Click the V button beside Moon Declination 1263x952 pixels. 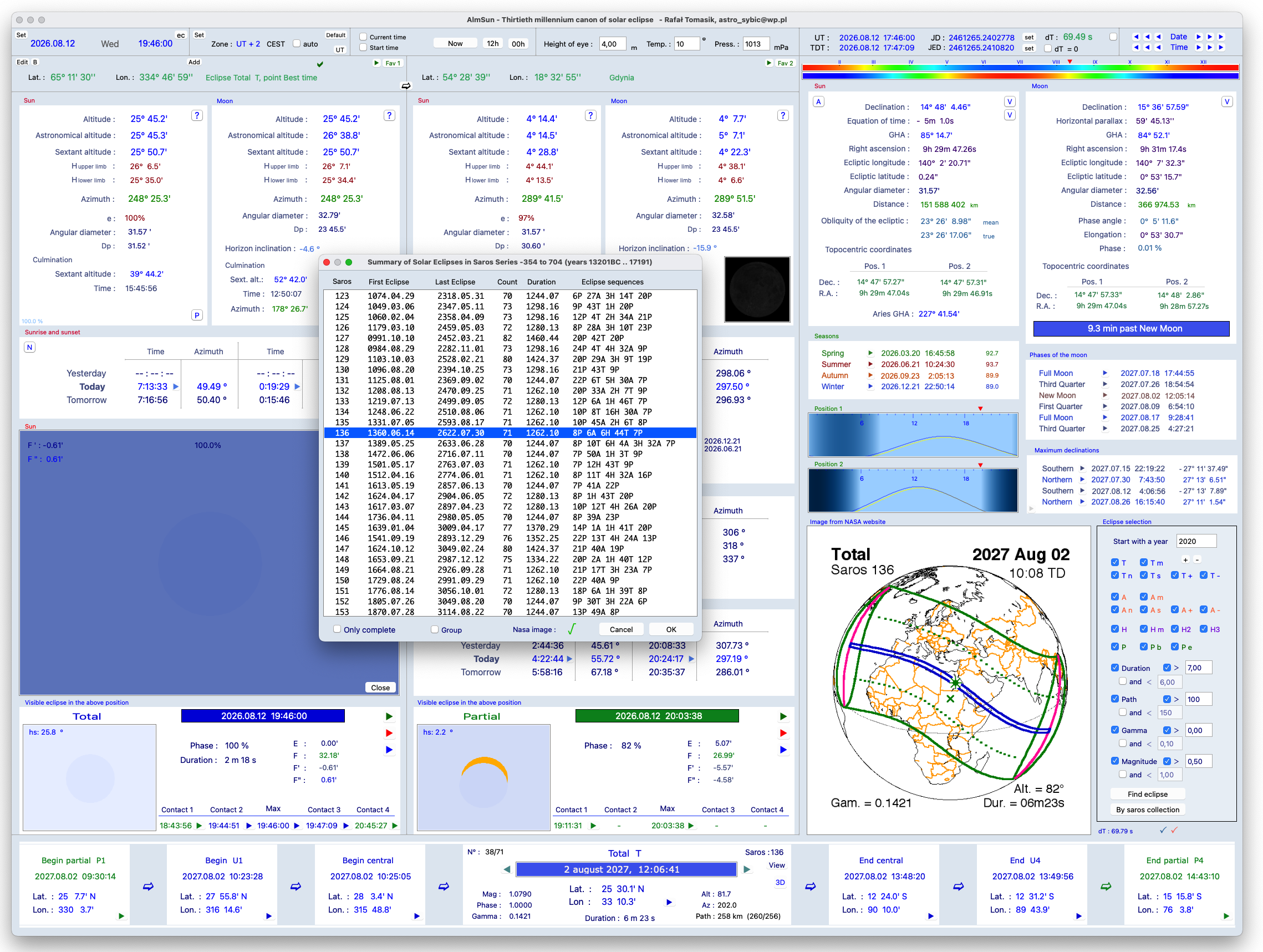(1227, 101)
